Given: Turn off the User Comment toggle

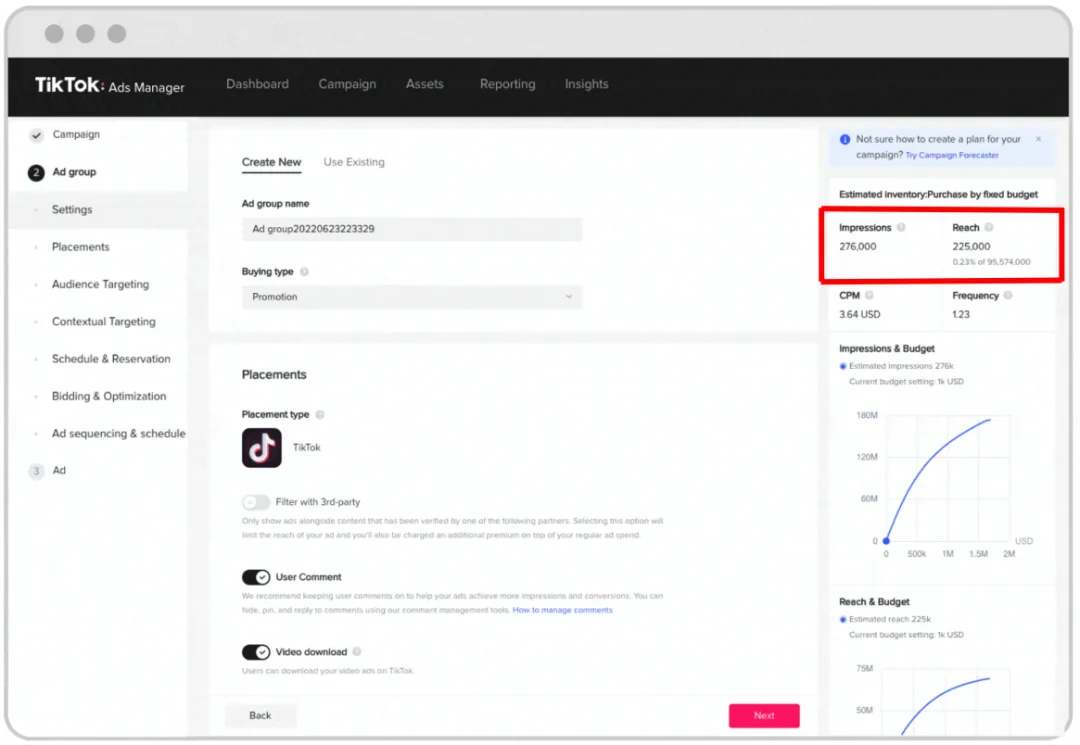Looking at the screenshot, I should [256, 577].
